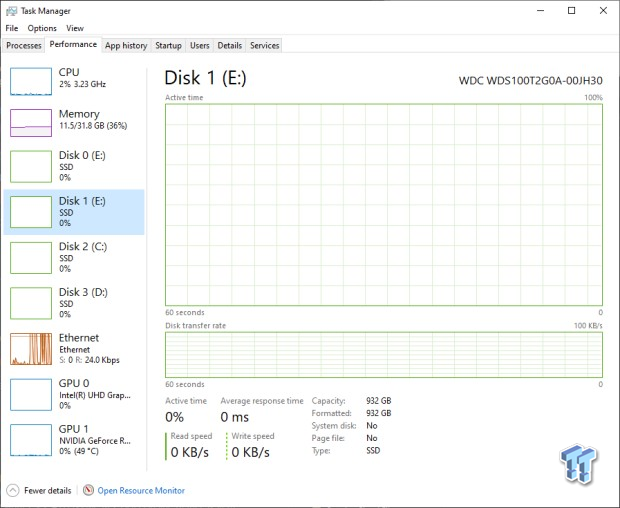Switch to the Details tab

click(230, 45)
